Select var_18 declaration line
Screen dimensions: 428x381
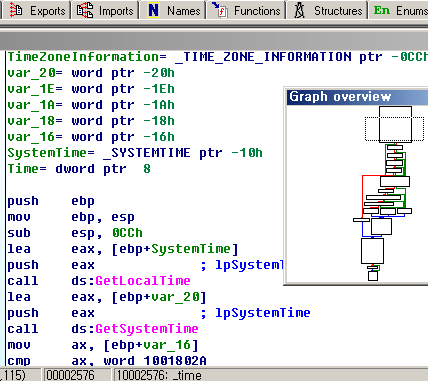91,121
